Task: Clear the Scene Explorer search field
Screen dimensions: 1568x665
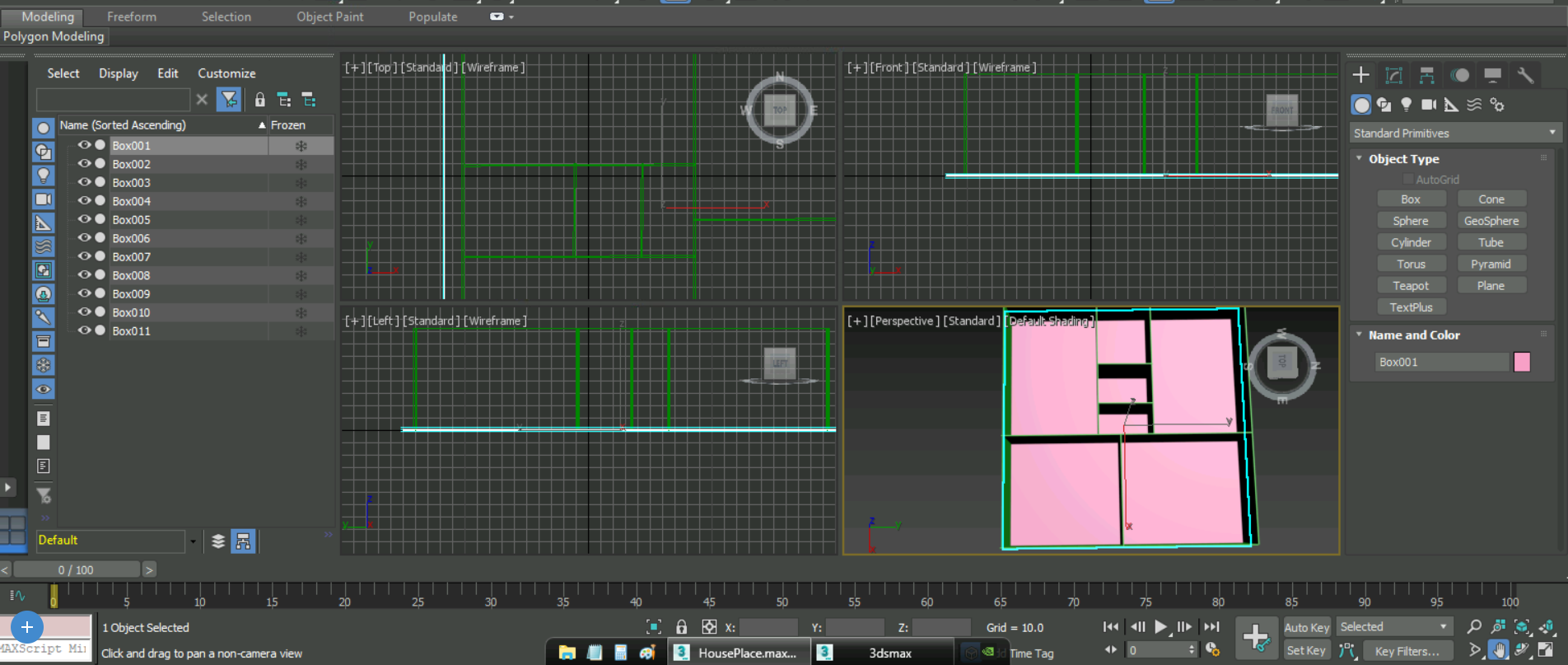Action: [x=202, y=100]
